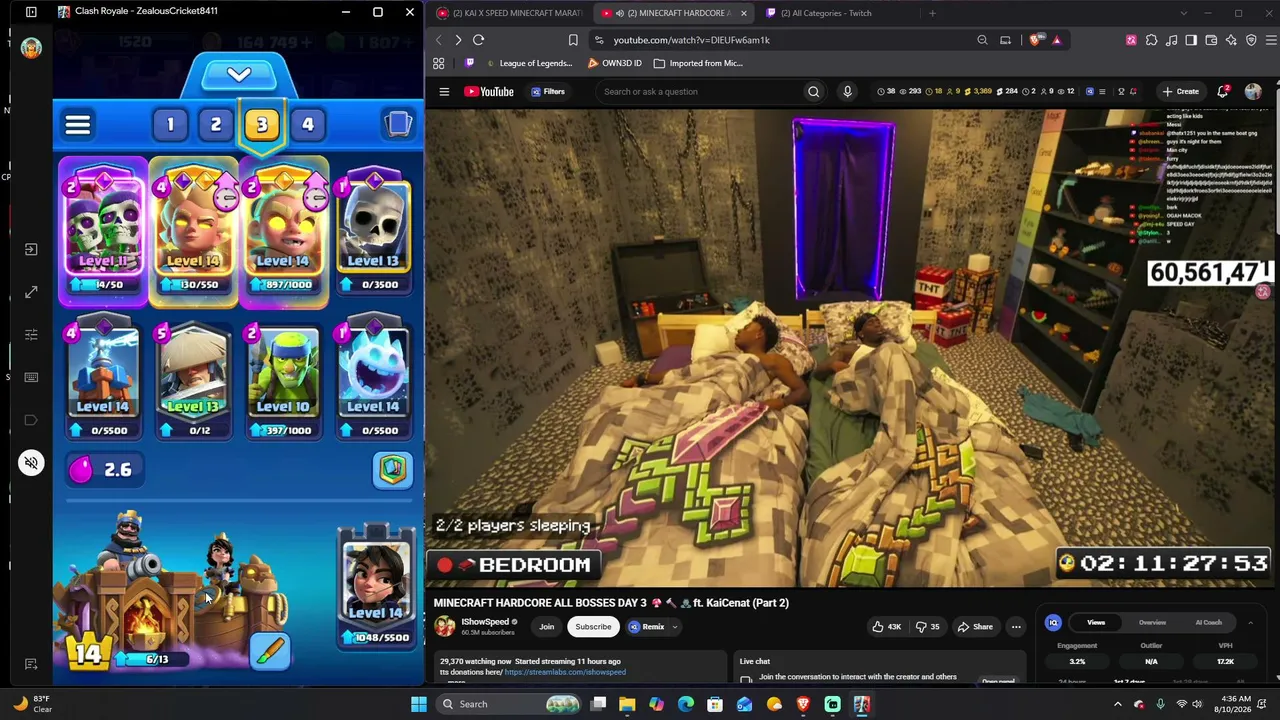Search with voice using the microphone icon
The height and width of the screenshot is (720, 1280).
coord(847,92)
